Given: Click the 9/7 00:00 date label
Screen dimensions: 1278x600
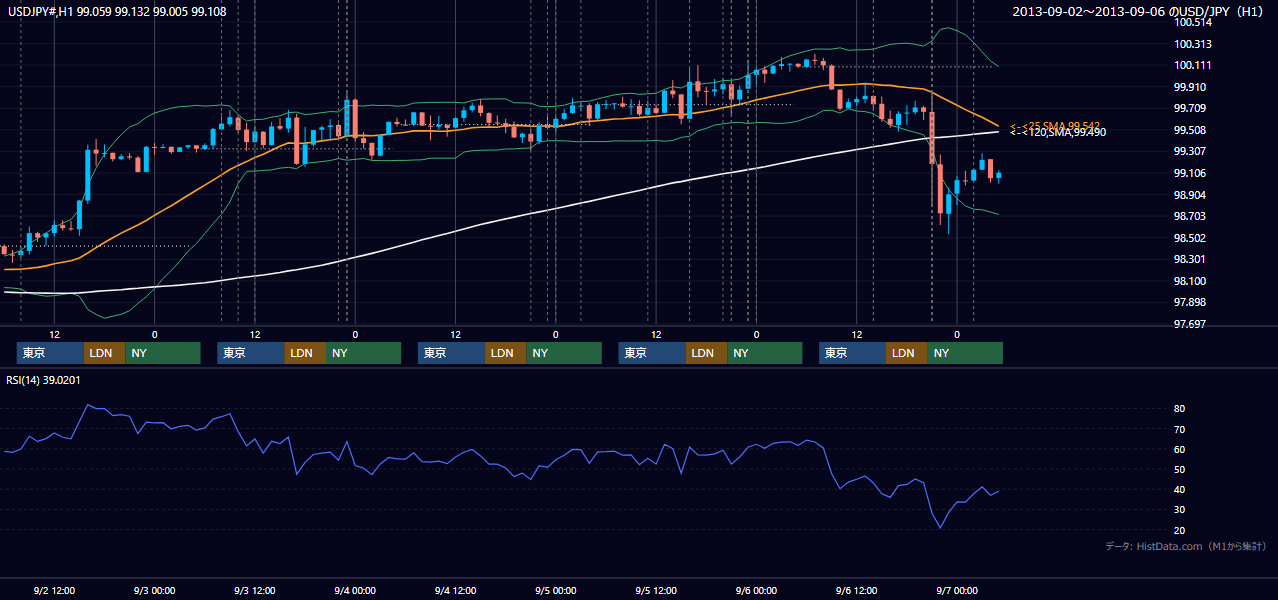Looking at the screenshot, I should 956,590.
